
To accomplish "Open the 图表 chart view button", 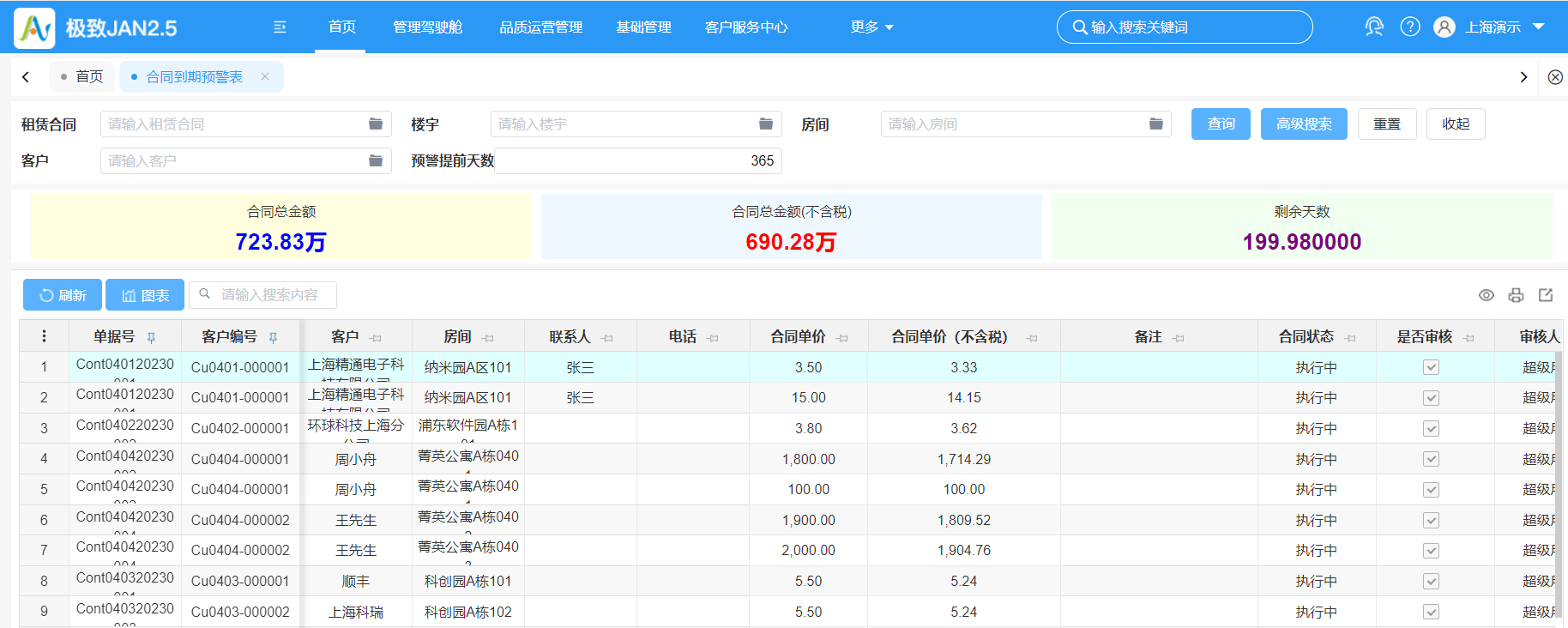I will click(x=145, y=295).
